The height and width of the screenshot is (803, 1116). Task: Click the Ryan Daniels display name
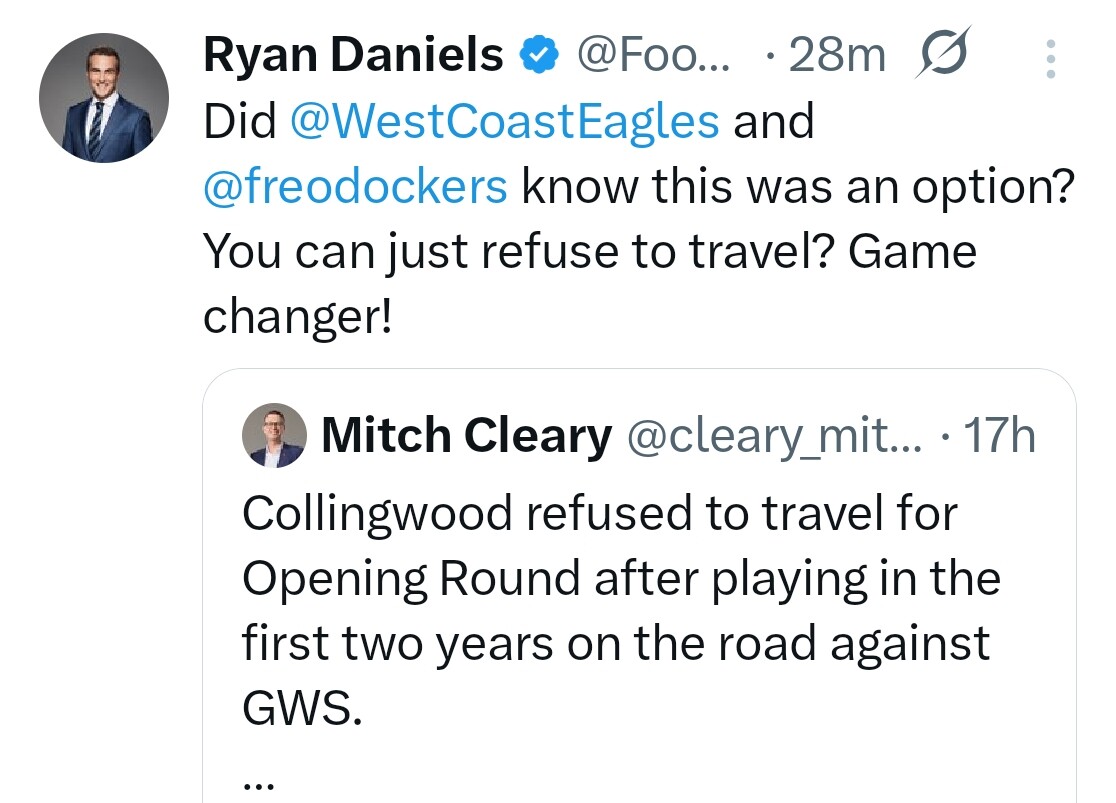[353, 55]
